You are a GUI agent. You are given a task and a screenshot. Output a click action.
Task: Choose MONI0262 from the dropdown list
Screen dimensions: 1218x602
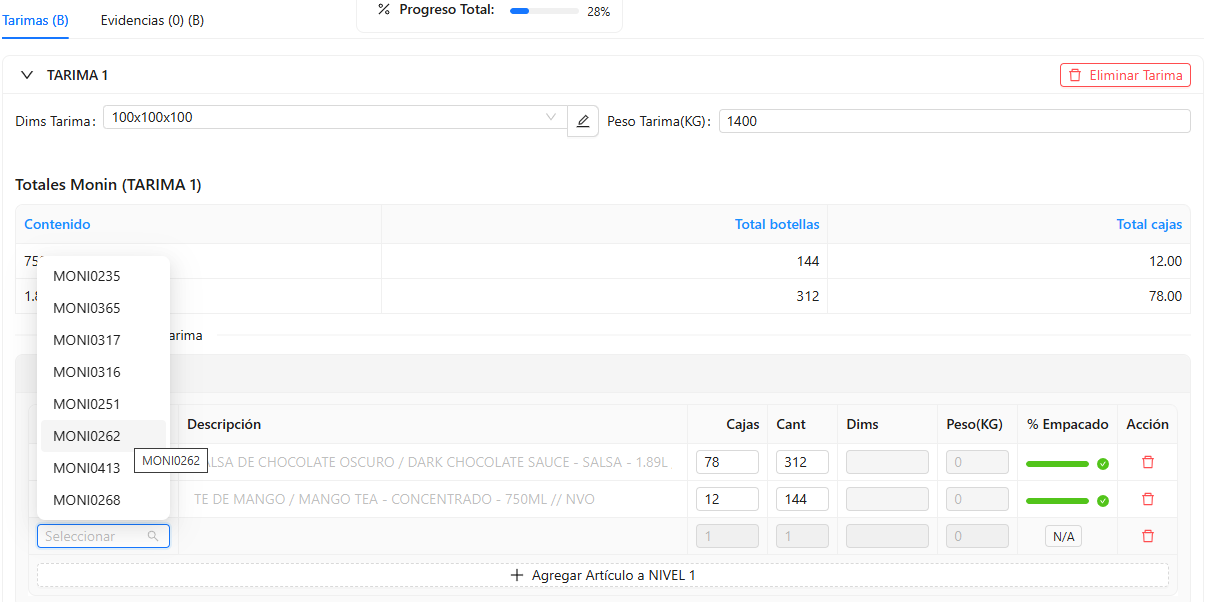click(103, 436)
